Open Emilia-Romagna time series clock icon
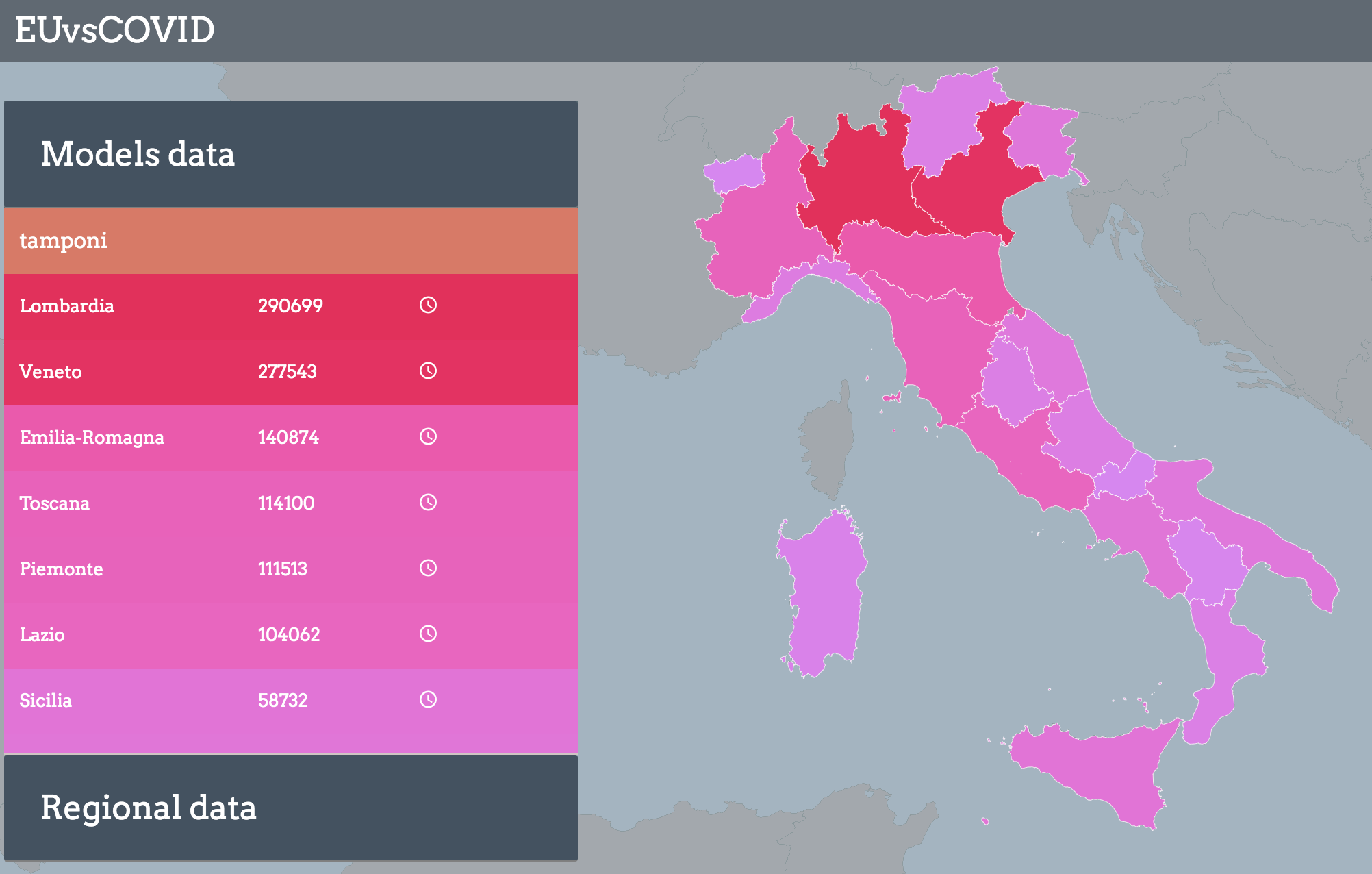 [428, 437]
